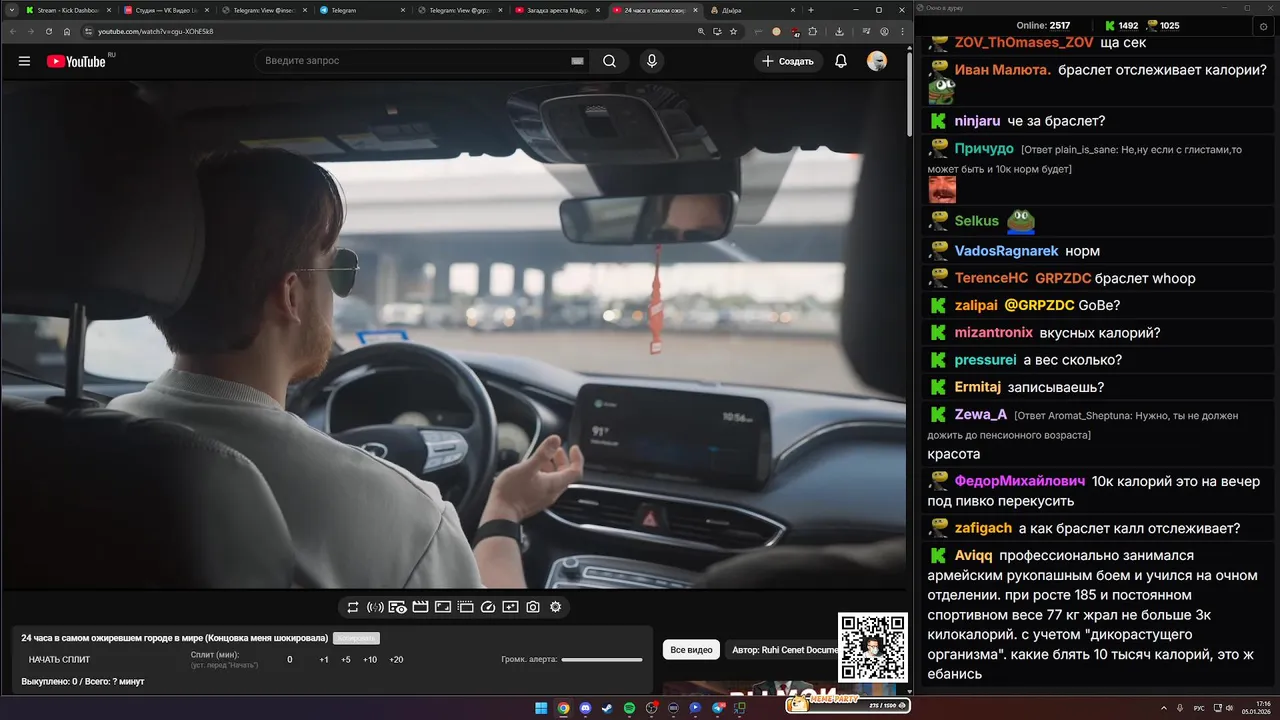Viewport: 1280px width, 720px height.
Task: Adjust the Громк. алерта volume slider
Action: tap(602, 660)
